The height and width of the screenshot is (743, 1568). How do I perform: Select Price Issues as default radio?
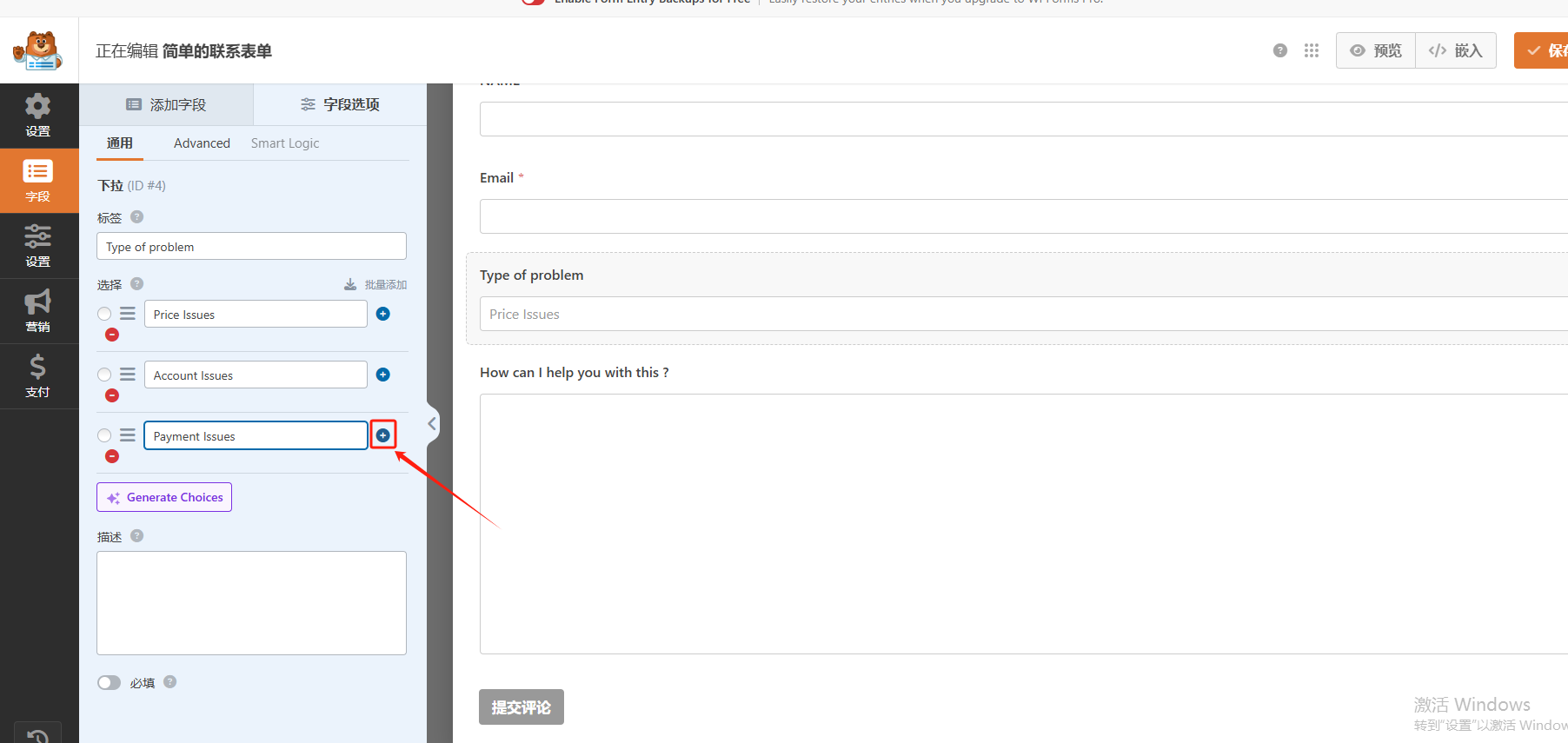point(104,314)
